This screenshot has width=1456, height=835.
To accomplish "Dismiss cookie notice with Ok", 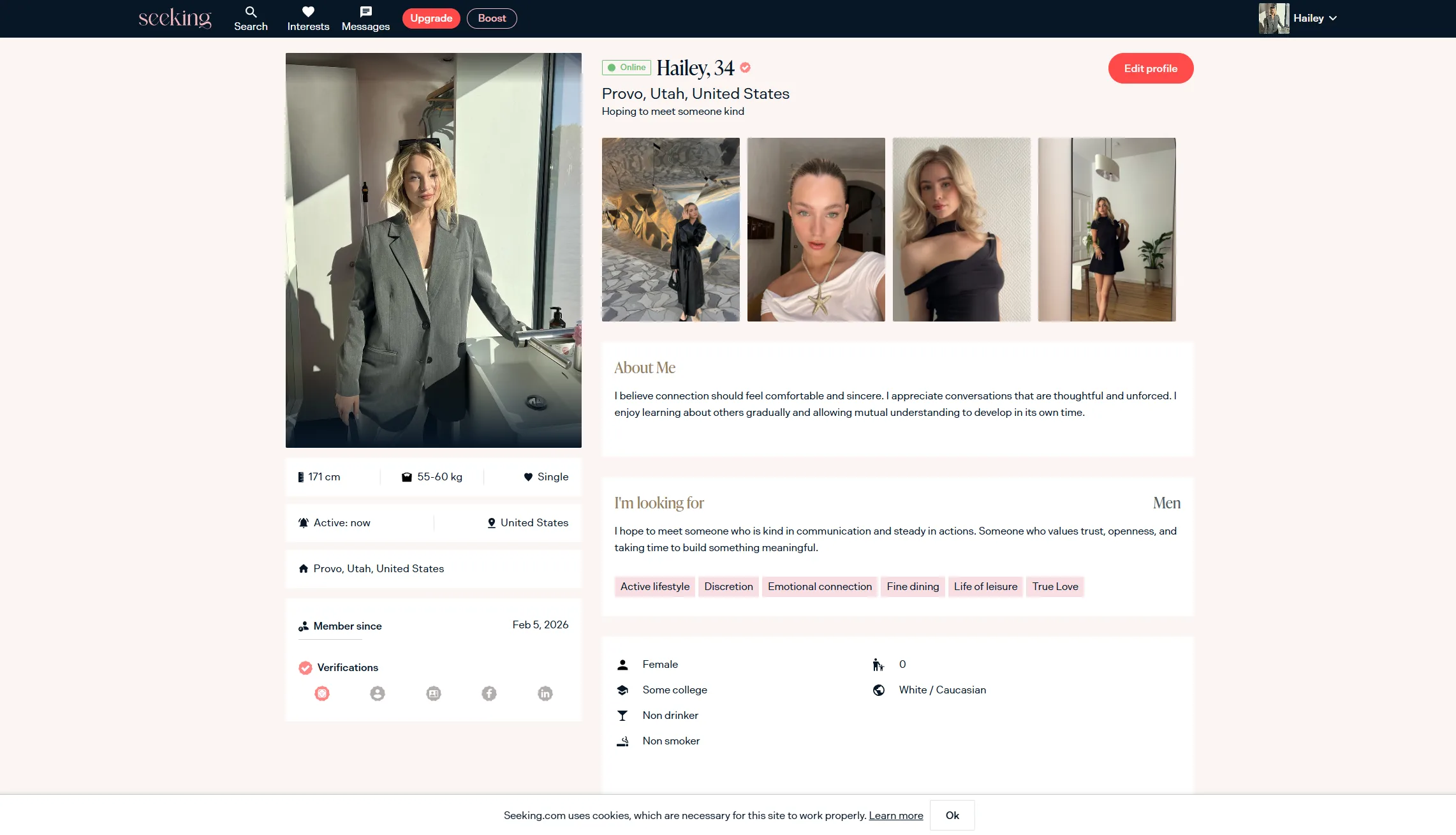I will pyautogui.click(x=952, y=815).
